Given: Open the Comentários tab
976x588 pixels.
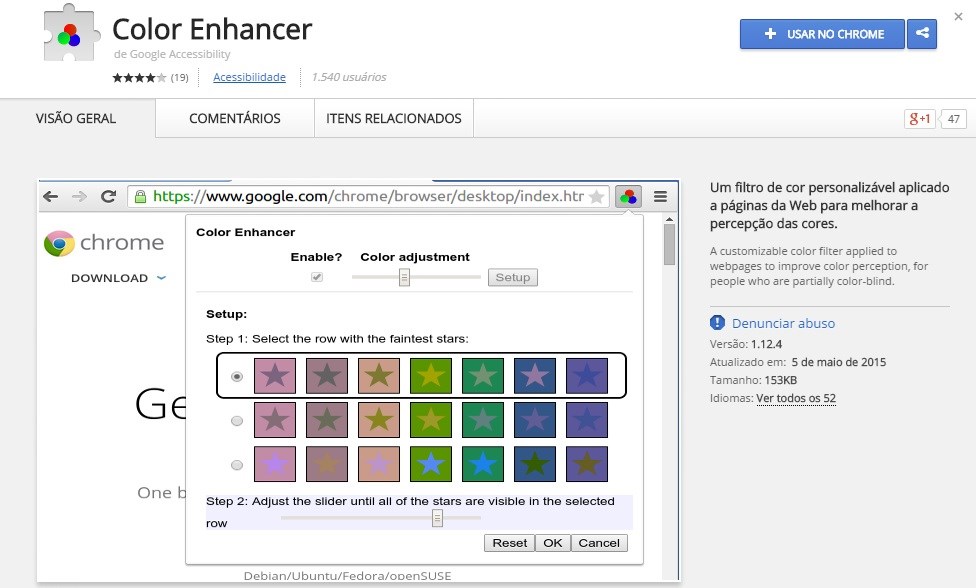Looking at the screenshot, I should click(235, 118).
